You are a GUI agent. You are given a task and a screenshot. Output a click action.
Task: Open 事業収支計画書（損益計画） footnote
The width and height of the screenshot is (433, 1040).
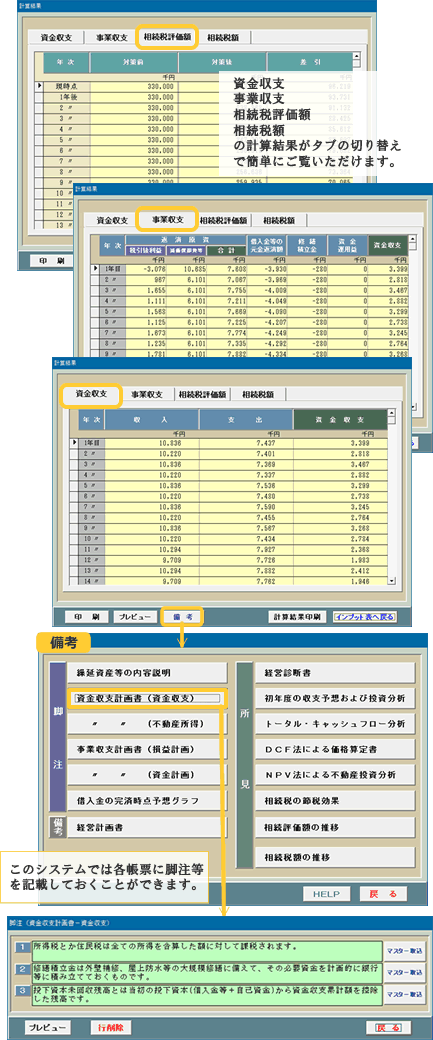tap(147, 749)
